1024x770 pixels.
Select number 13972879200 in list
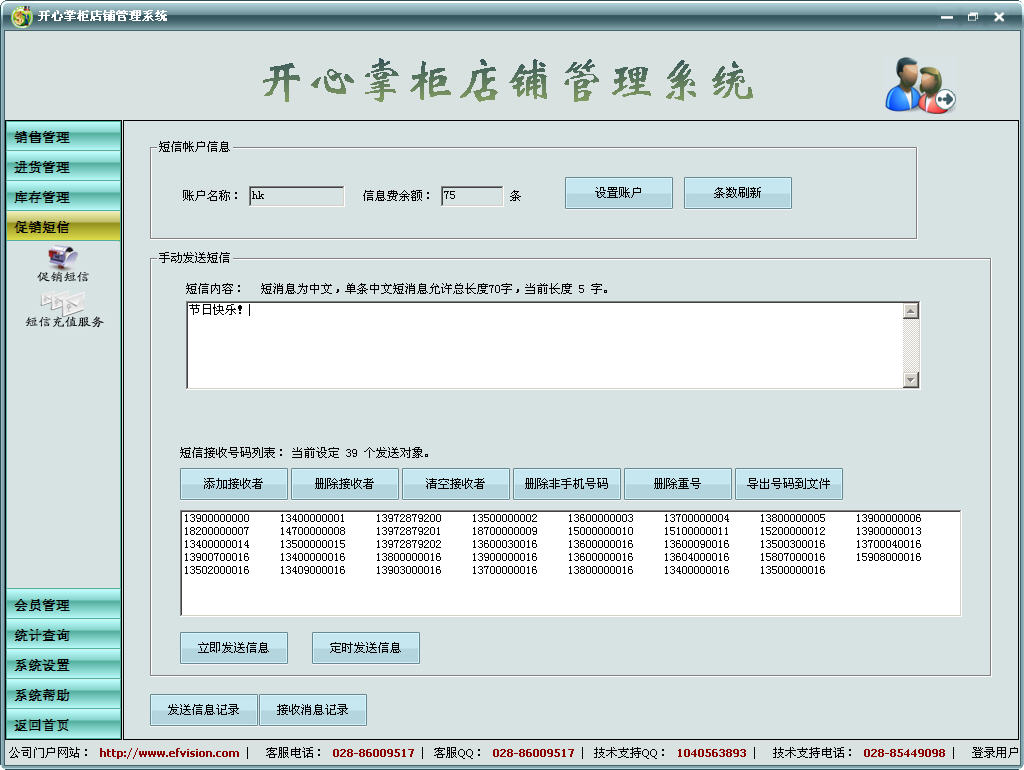408,518
